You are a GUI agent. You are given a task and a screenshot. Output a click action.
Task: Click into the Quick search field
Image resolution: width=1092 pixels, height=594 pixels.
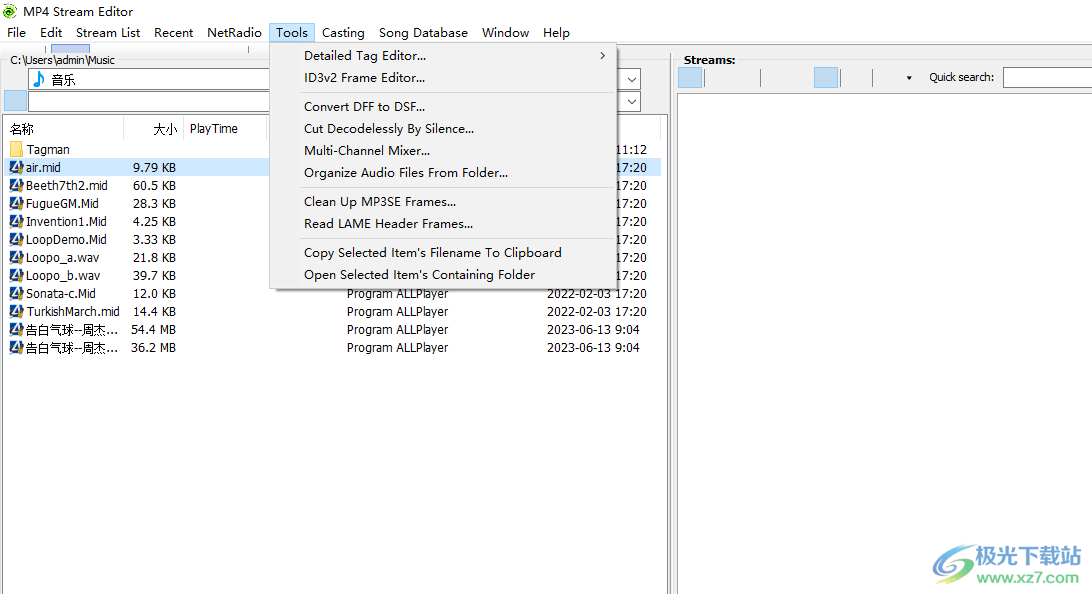[1047, 77]
